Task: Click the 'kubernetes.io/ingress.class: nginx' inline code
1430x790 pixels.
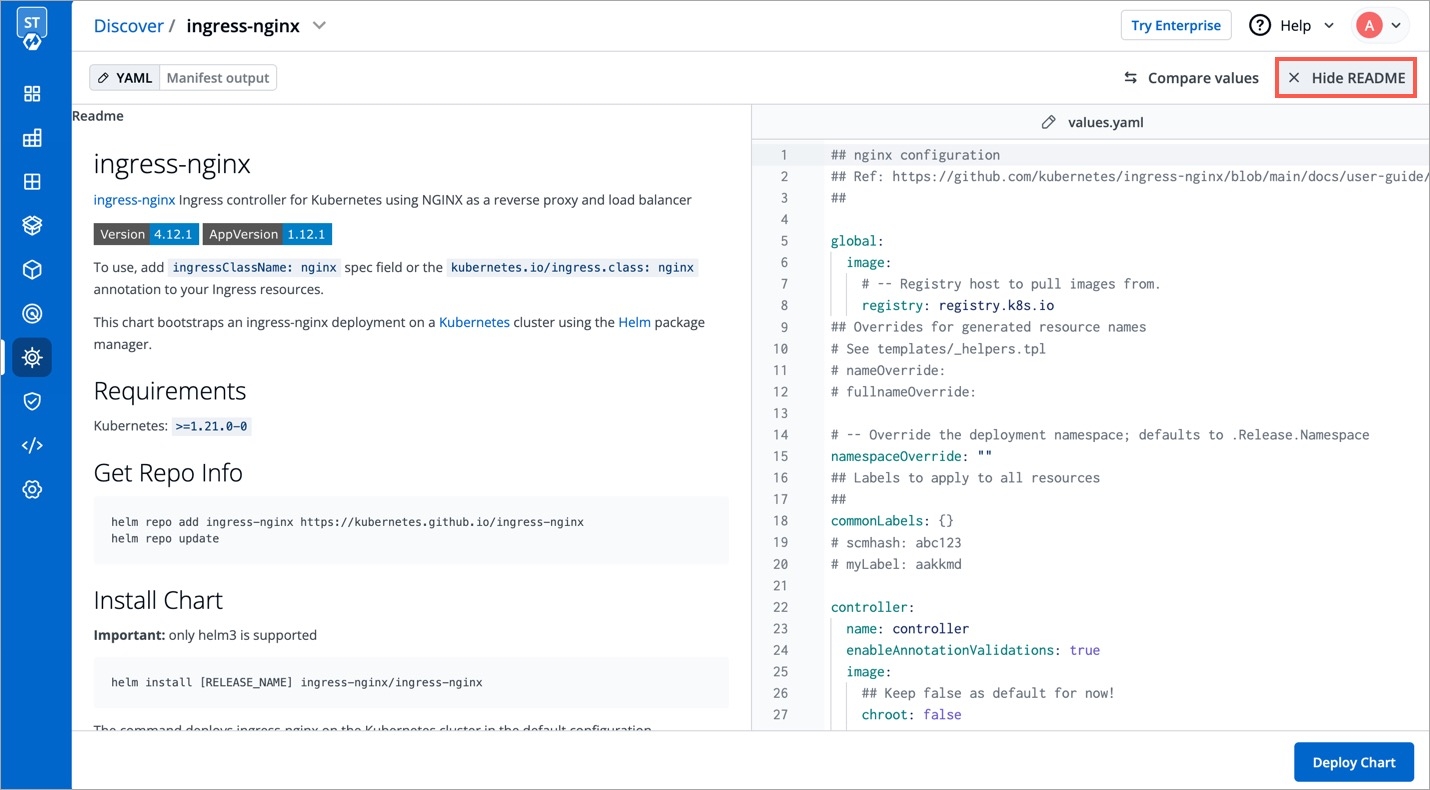Action: (x=572, y=268)
